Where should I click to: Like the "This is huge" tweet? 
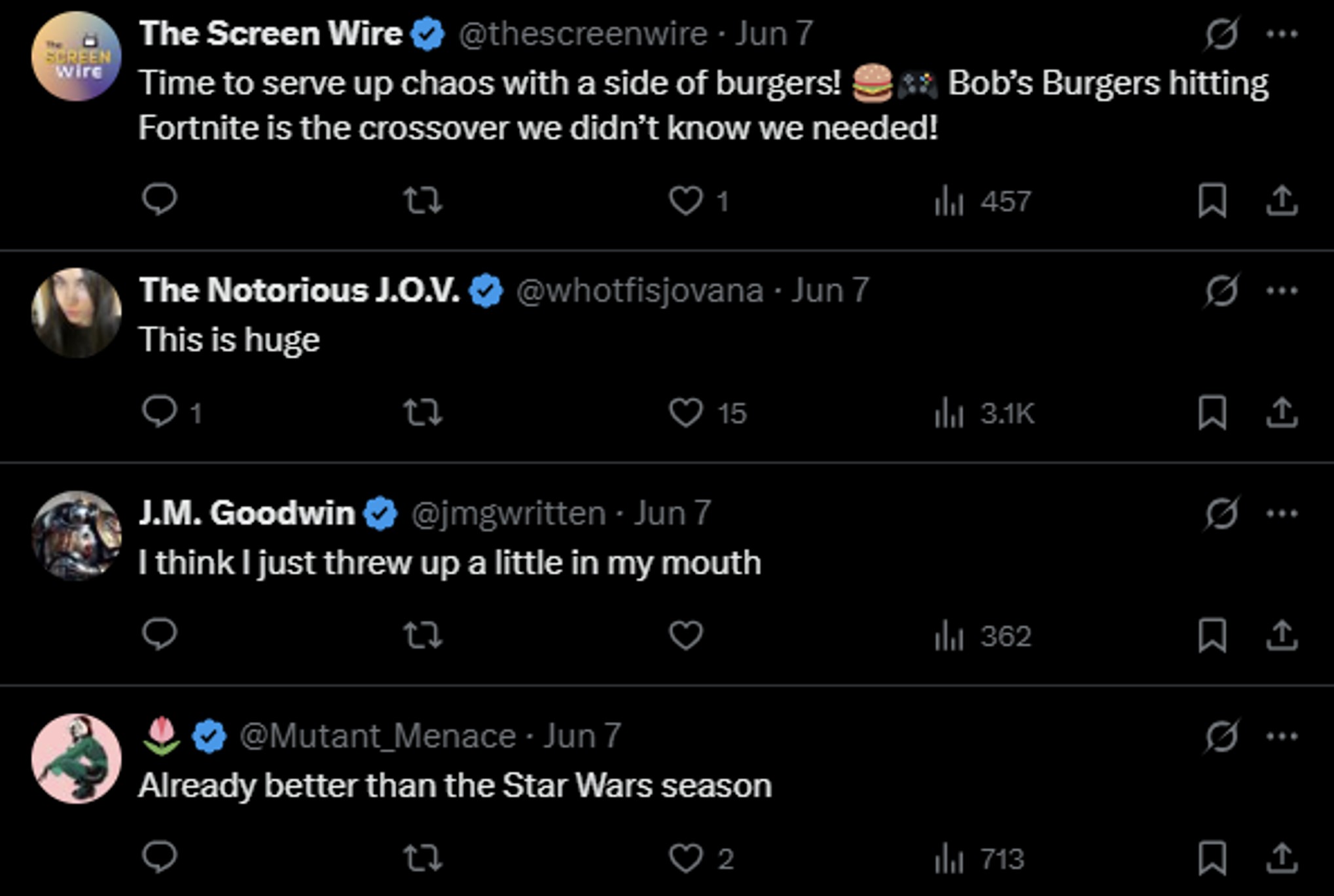tap(685, 413)
